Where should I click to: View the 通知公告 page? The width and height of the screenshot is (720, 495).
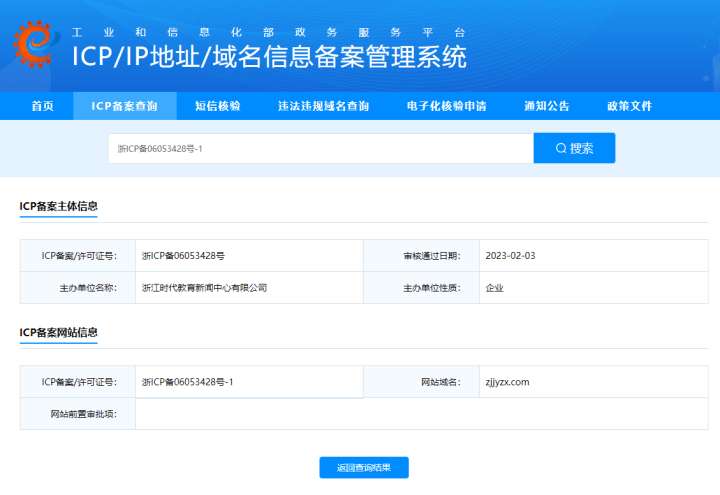pyautogui.click(x=546, y=106)
